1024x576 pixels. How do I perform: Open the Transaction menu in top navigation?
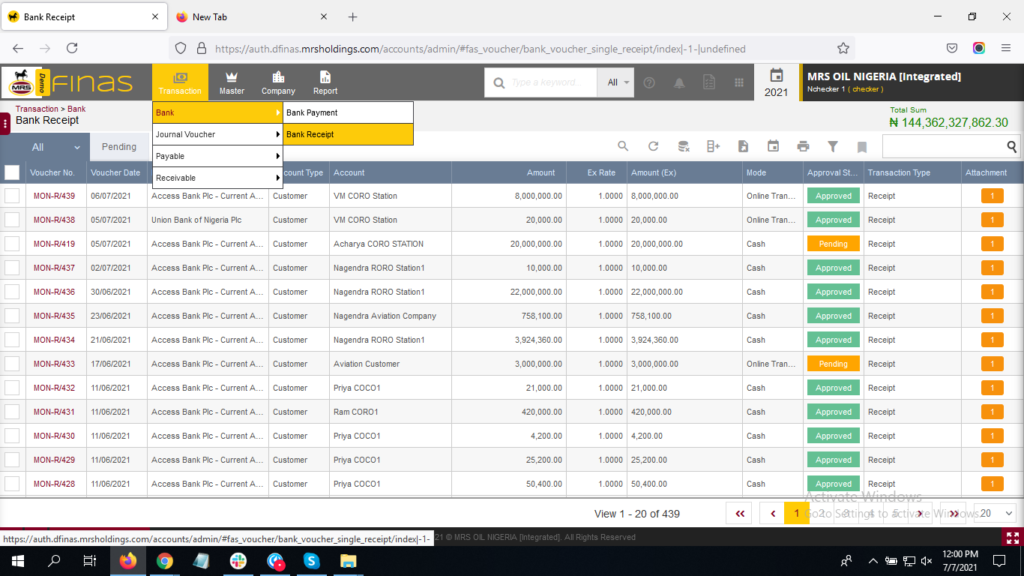[x=180, y=82]
